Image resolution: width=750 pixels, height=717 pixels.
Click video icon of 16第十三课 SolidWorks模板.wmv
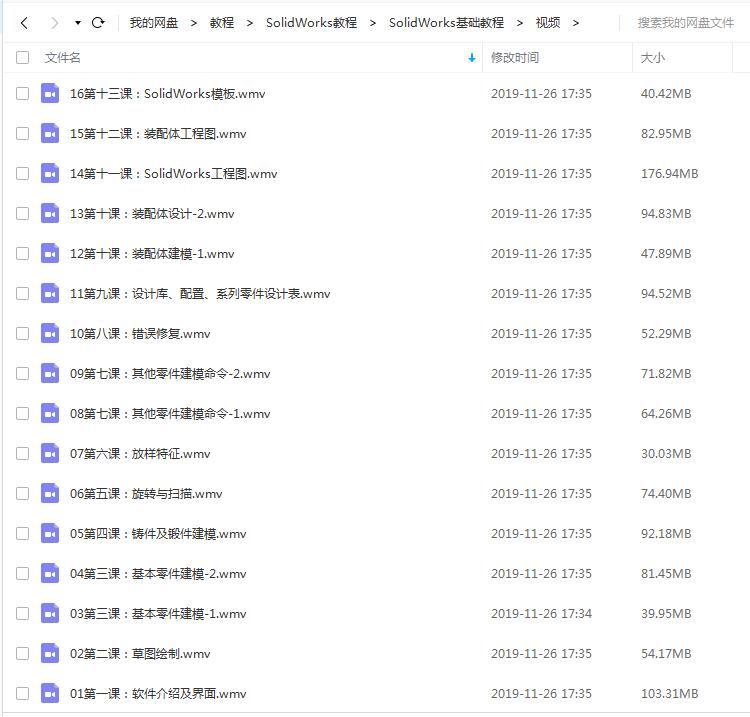tap(50, 93)
